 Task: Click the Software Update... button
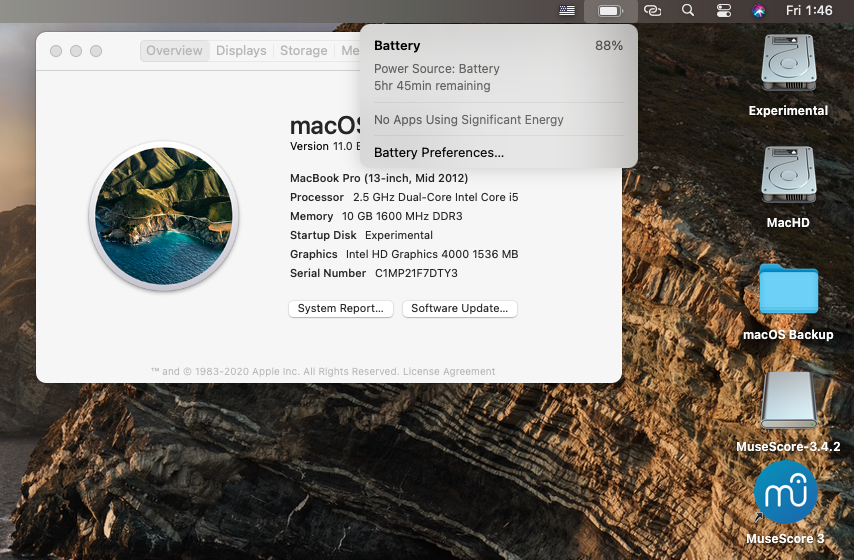tap(460, 308)
